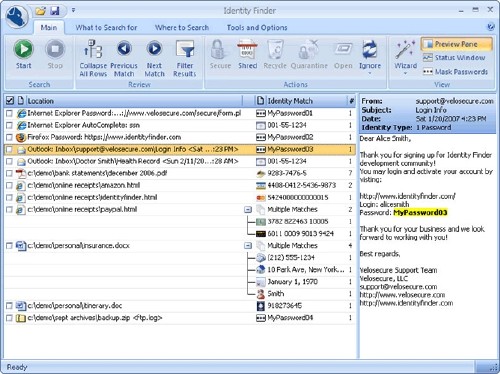Check the Outlook Login Info row checkbox

[9, 149]
